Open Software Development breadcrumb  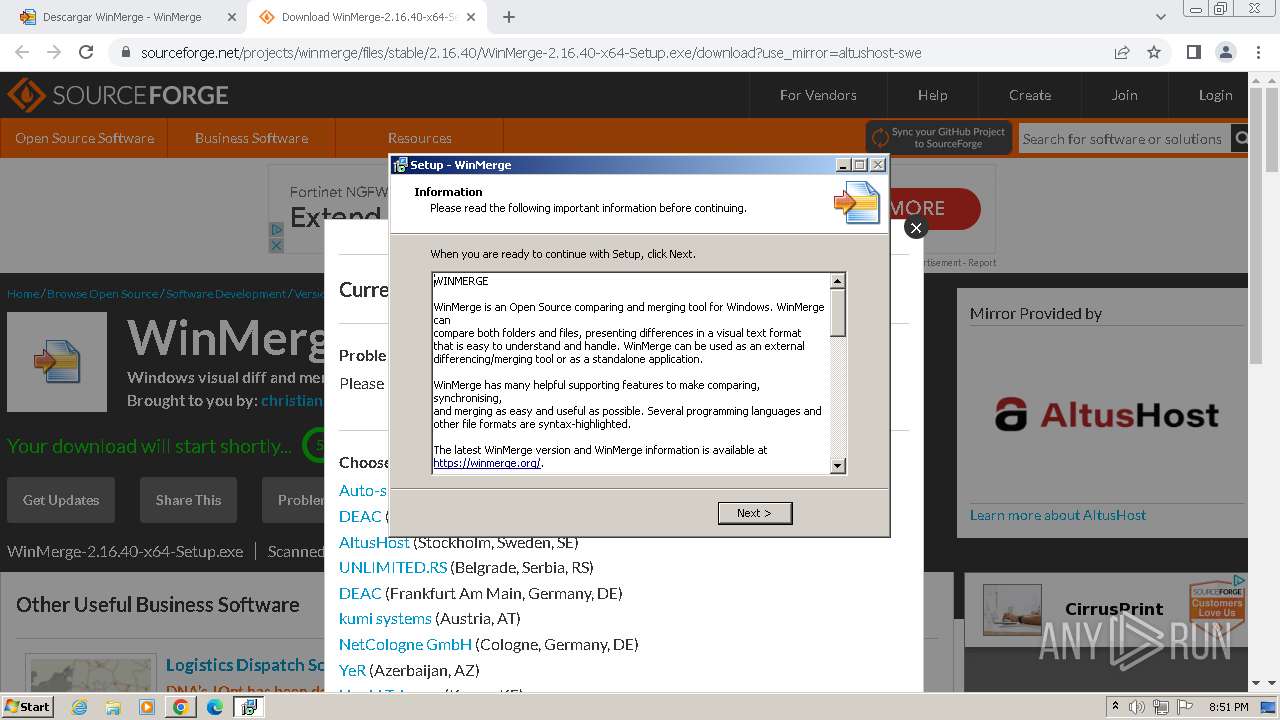[226, 294]
